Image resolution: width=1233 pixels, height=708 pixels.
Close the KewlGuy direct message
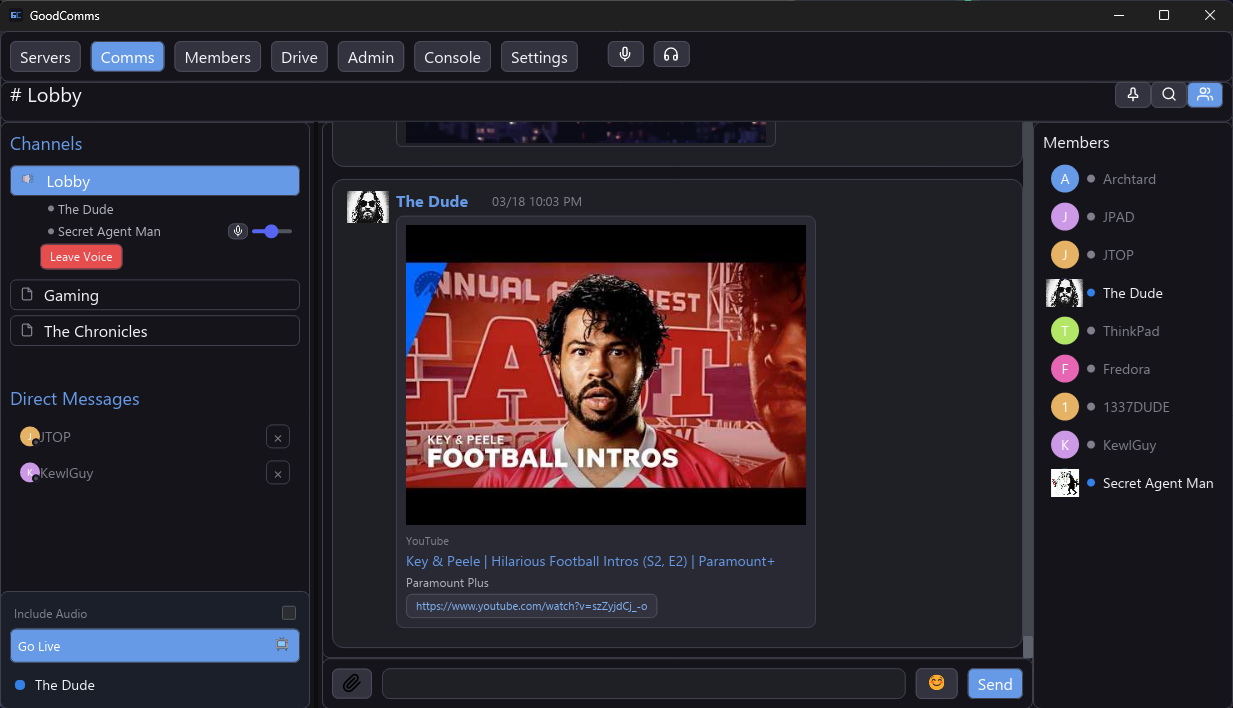(x=278, y=472)
